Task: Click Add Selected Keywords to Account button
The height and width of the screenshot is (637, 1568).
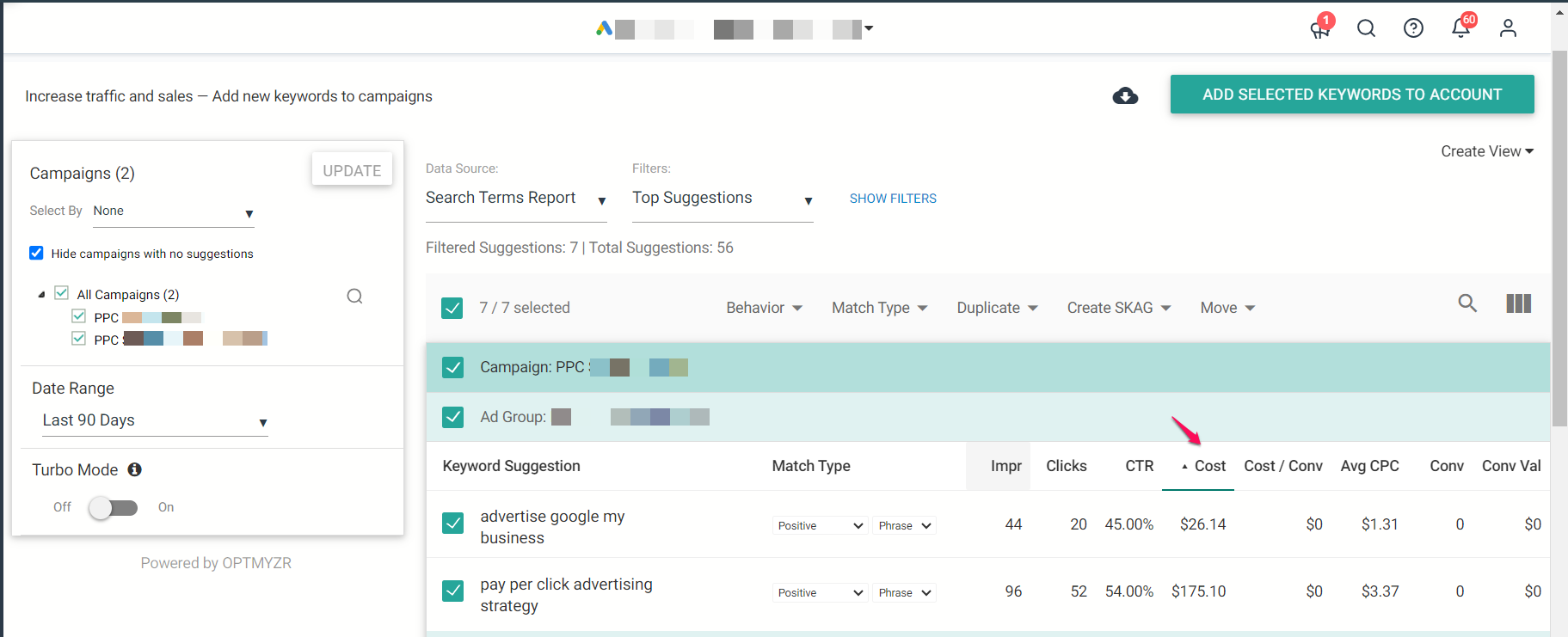Action: [1351, 95]
